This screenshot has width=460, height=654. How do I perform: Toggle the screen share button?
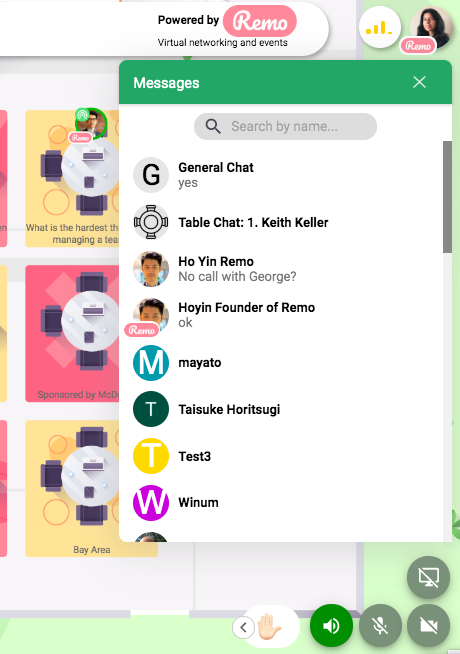[x=428, y=577]
